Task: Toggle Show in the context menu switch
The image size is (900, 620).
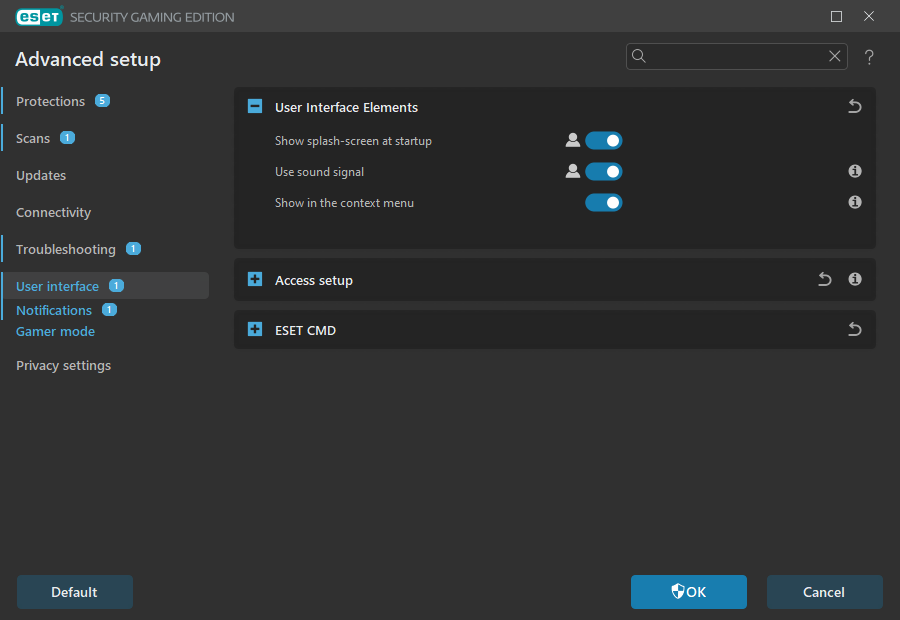Action: point(604,203)
